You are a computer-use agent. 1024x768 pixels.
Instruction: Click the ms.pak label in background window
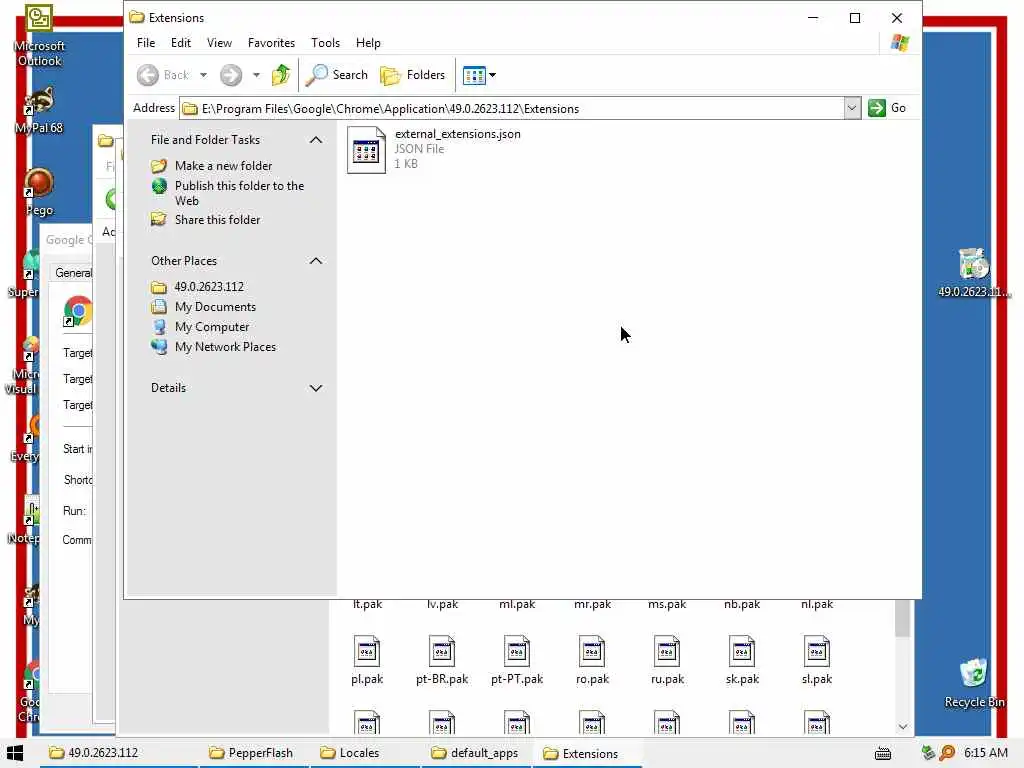(667, 605)
